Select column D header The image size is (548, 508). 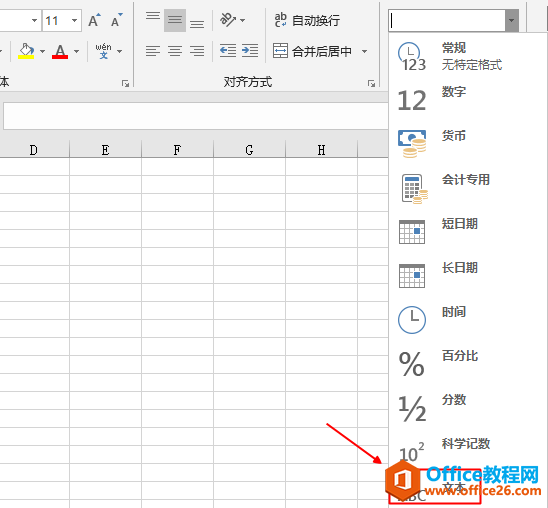pyautogui.click(x=34, y=150)
